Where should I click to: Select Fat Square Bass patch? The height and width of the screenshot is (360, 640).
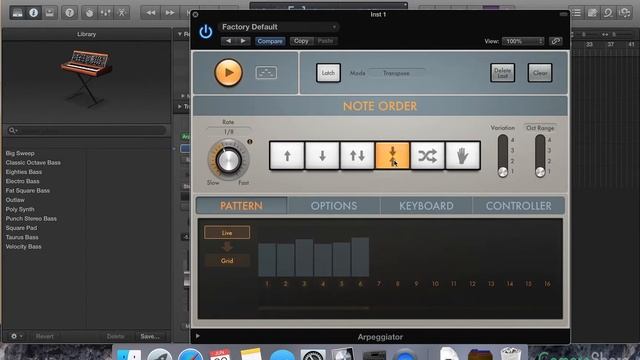click(x=28, y=191)
